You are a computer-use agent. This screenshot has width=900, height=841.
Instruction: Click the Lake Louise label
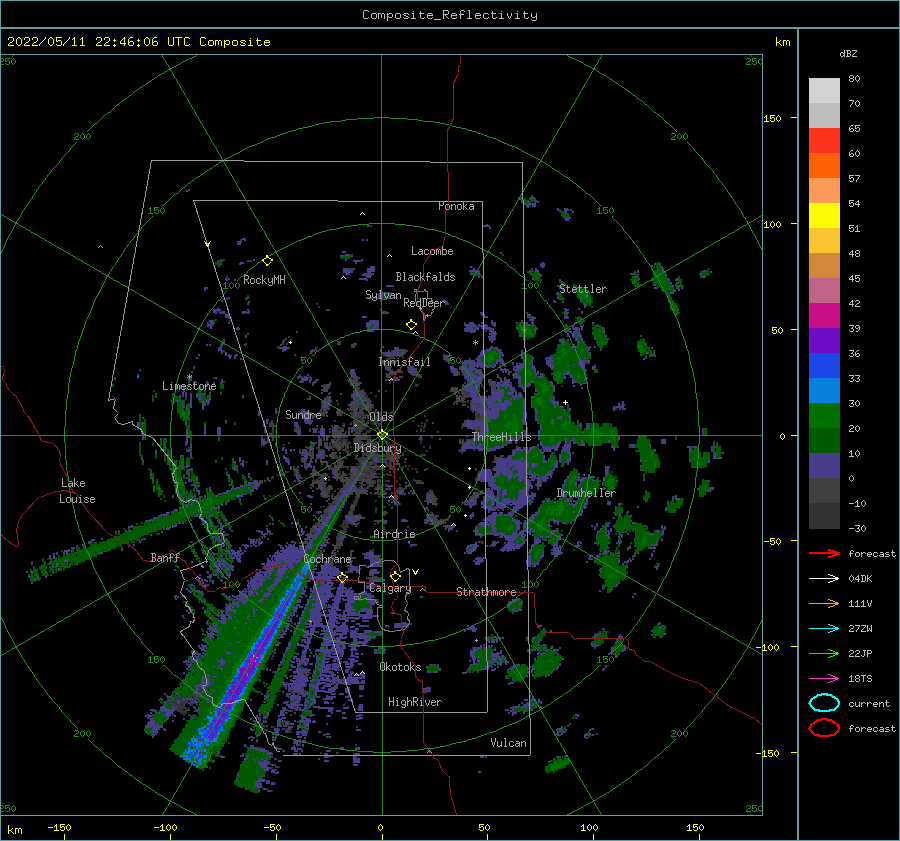coord(77,491)
